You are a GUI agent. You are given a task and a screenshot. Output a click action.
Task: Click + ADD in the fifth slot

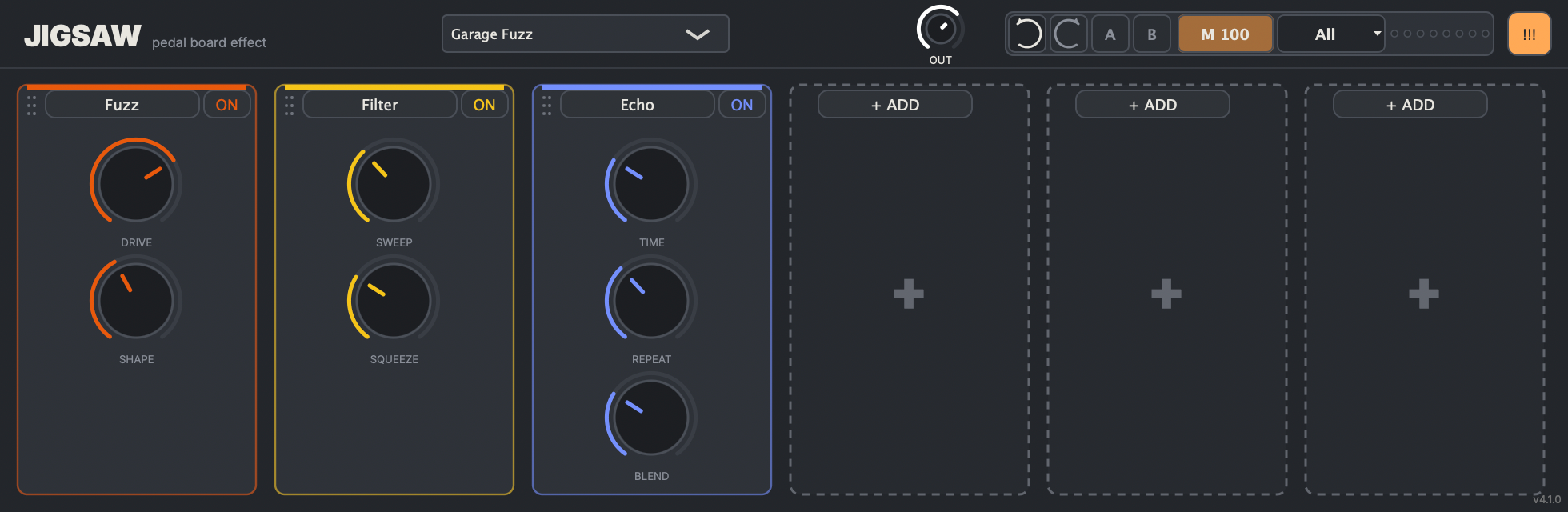click(x=1152, y=105)
